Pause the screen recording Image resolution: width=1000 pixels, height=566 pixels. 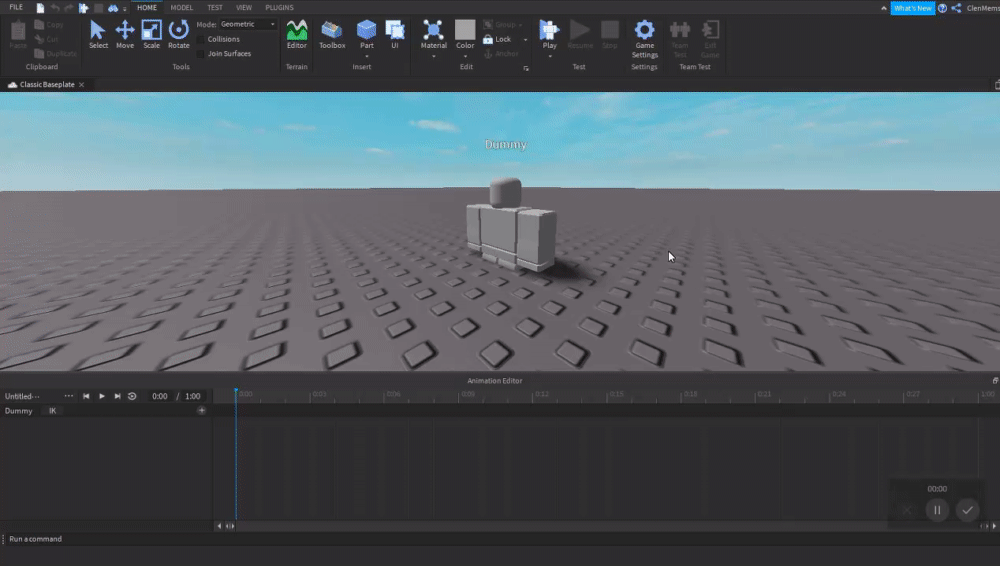point(937,510)
